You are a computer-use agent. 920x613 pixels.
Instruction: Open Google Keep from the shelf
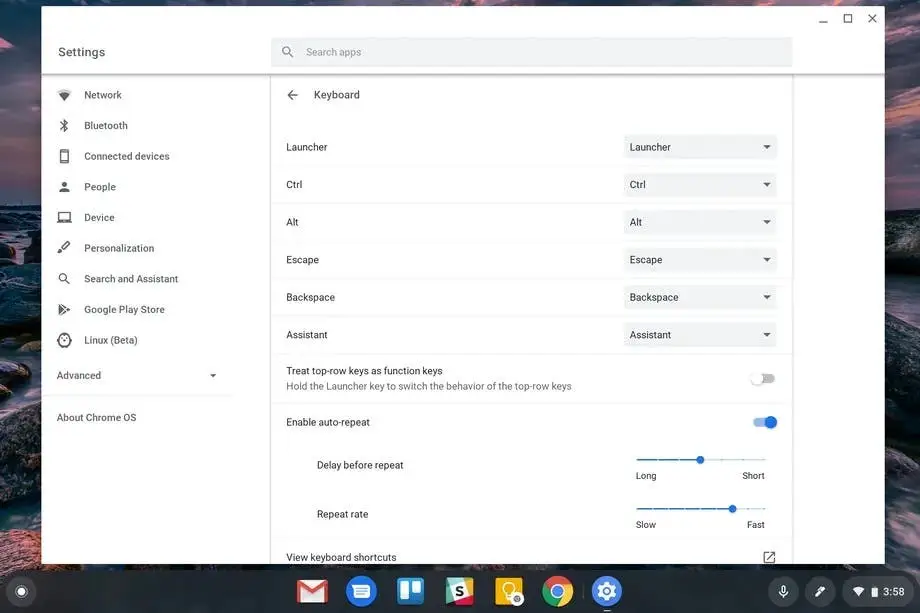click(508, 591)
